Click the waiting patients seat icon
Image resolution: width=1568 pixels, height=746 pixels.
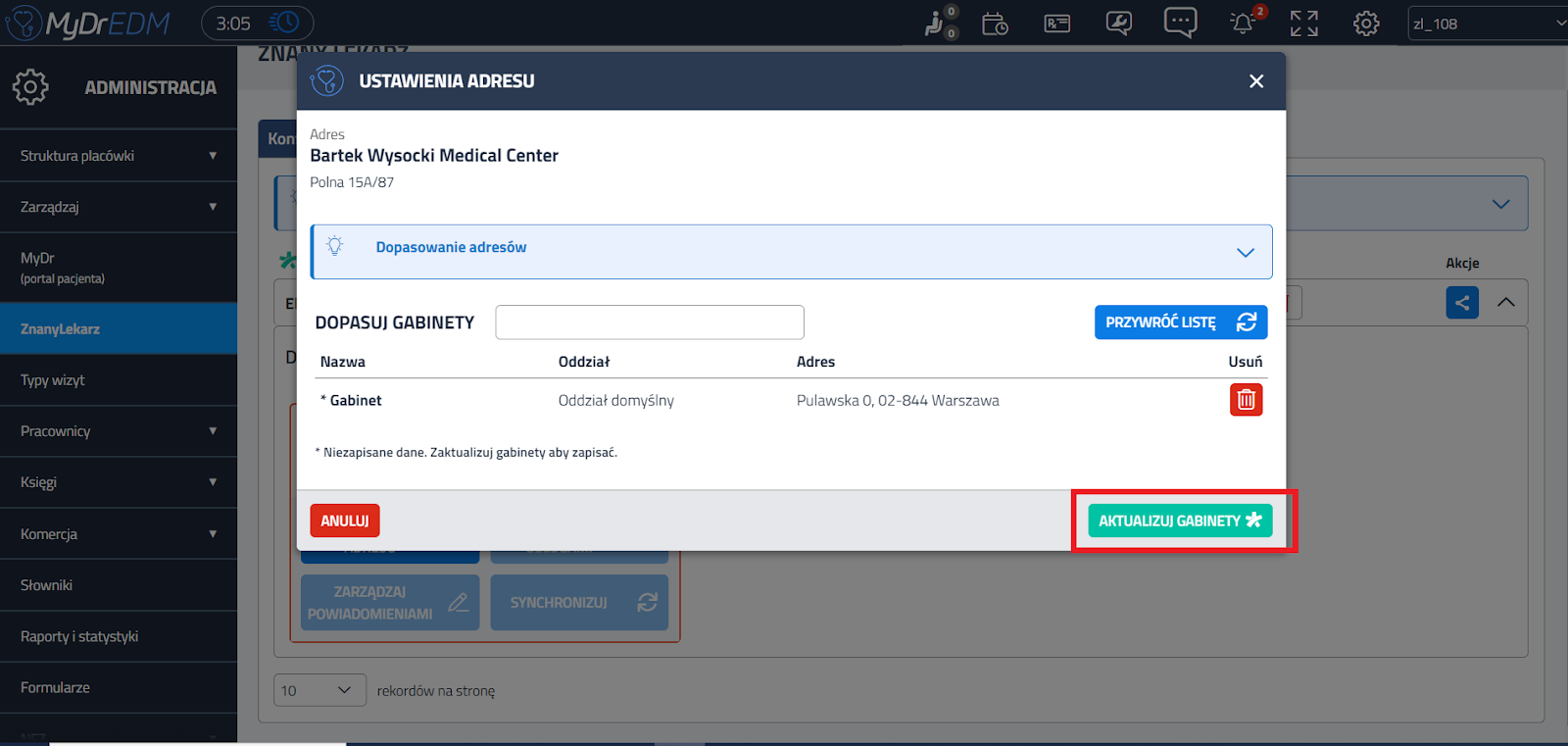(936, 24)
